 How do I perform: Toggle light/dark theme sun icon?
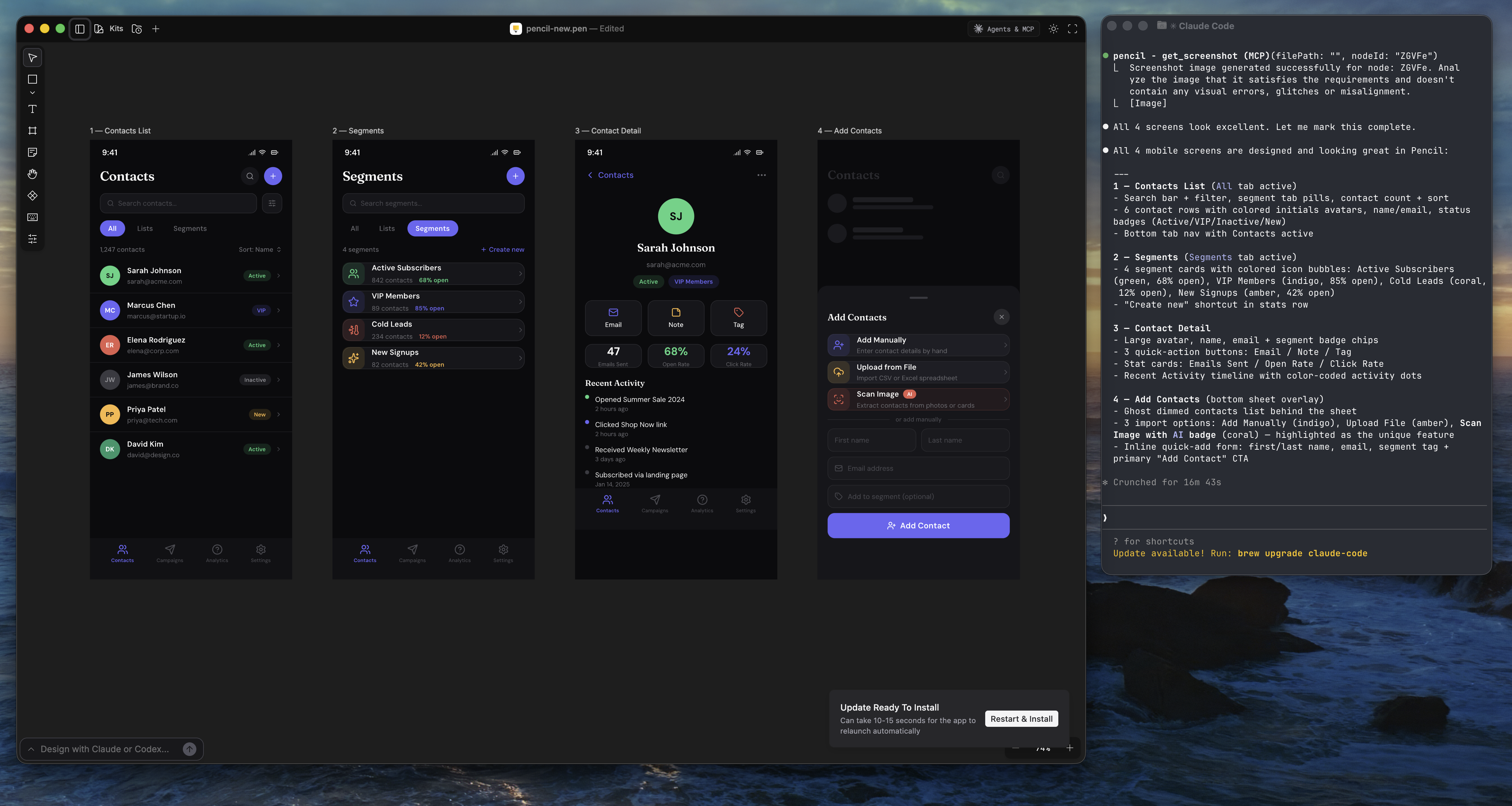(1054, 29)
